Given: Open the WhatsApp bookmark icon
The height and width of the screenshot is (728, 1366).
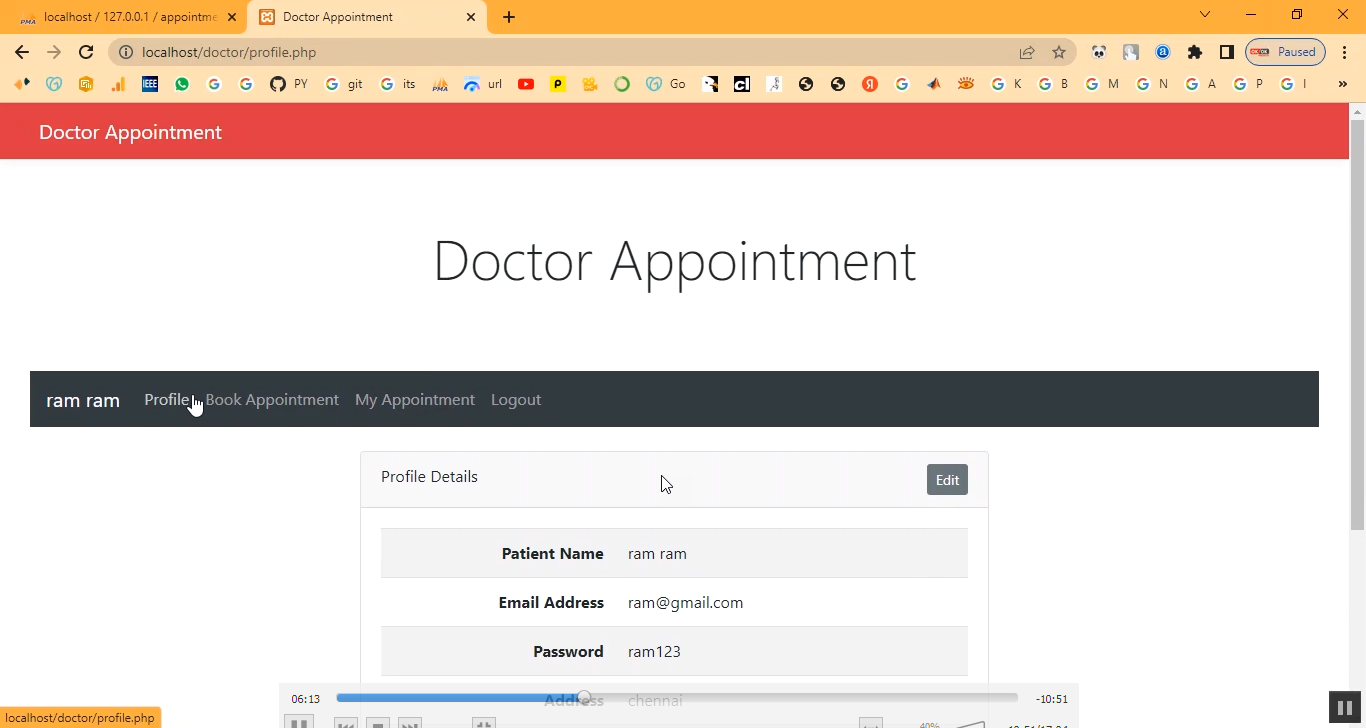Looking at the screenshot, I should coord(182,84).
